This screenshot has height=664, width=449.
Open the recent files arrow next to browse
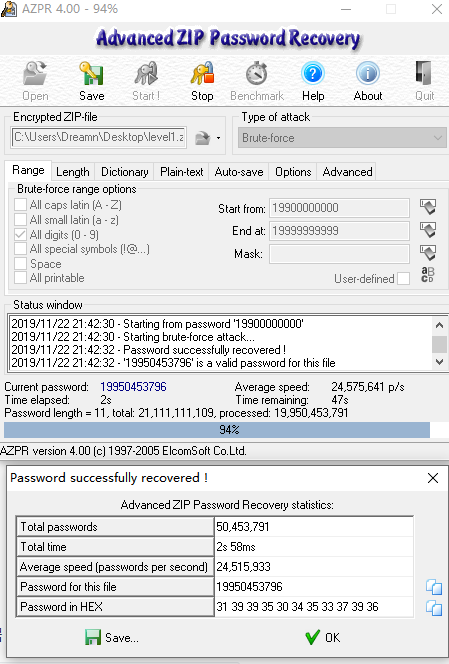[219, 138]
